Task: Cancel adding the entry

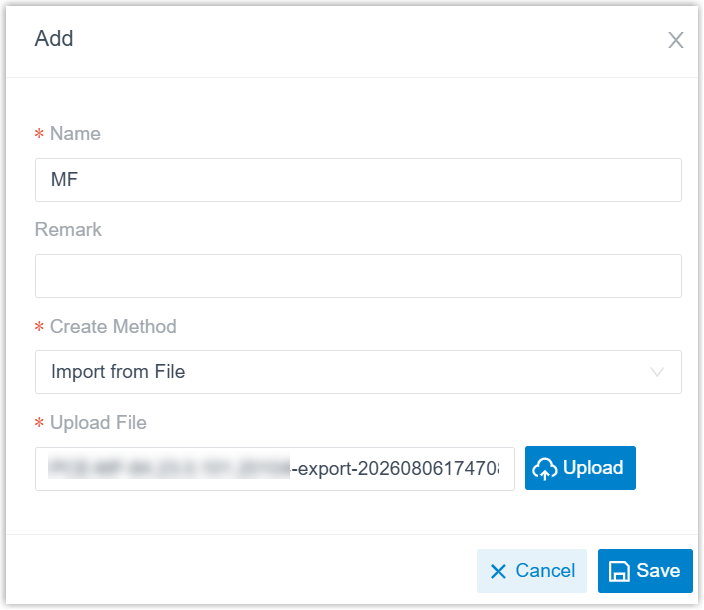Action: [x=532, y=571]
